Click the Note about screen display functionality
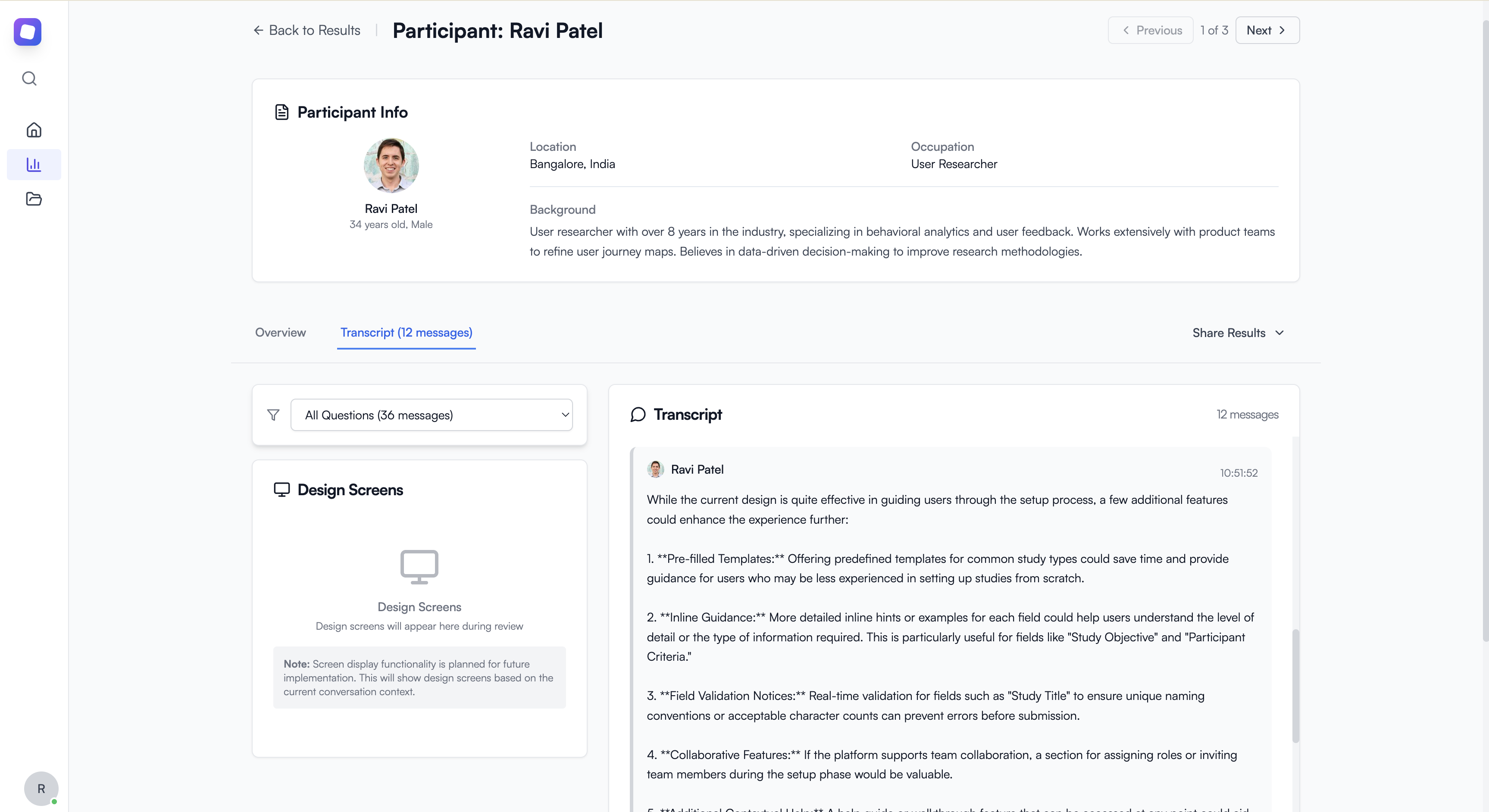This screenshot has height=812, width=1489. click(x=419, y=678)
